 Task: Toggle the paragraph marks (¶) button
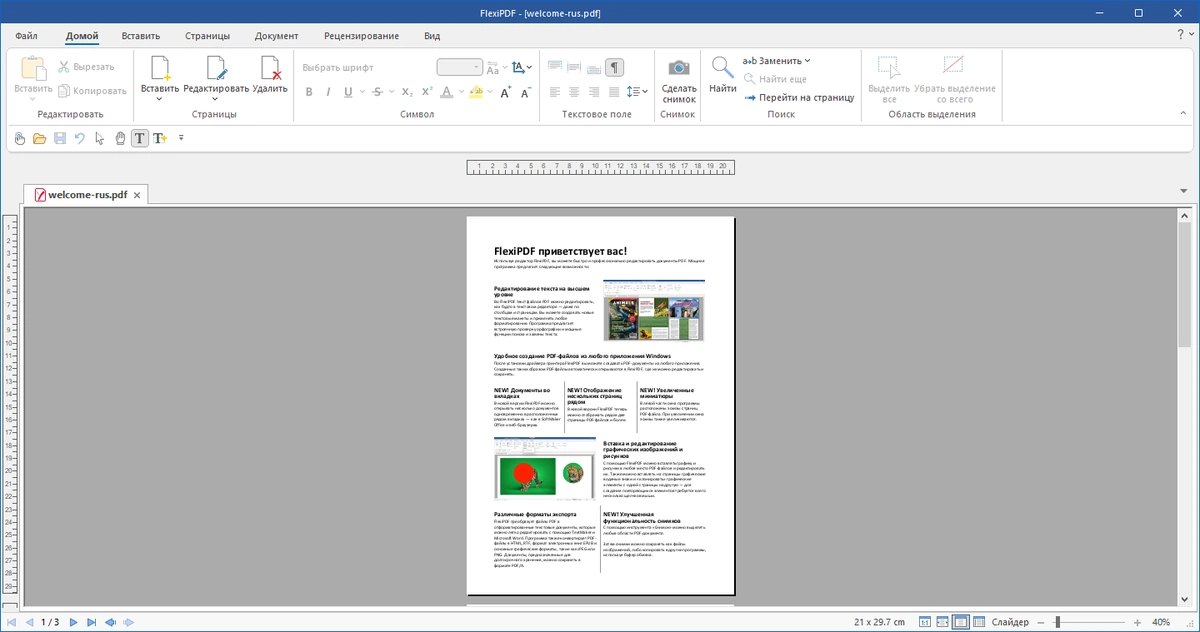point(615,67)
